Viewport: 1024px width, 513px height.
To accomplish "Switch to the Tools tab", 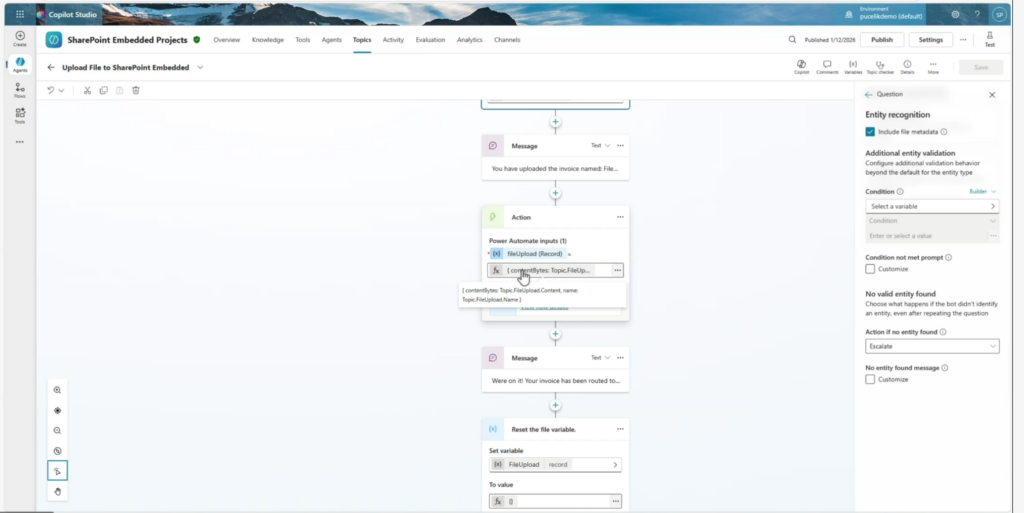I will [302, 40].
